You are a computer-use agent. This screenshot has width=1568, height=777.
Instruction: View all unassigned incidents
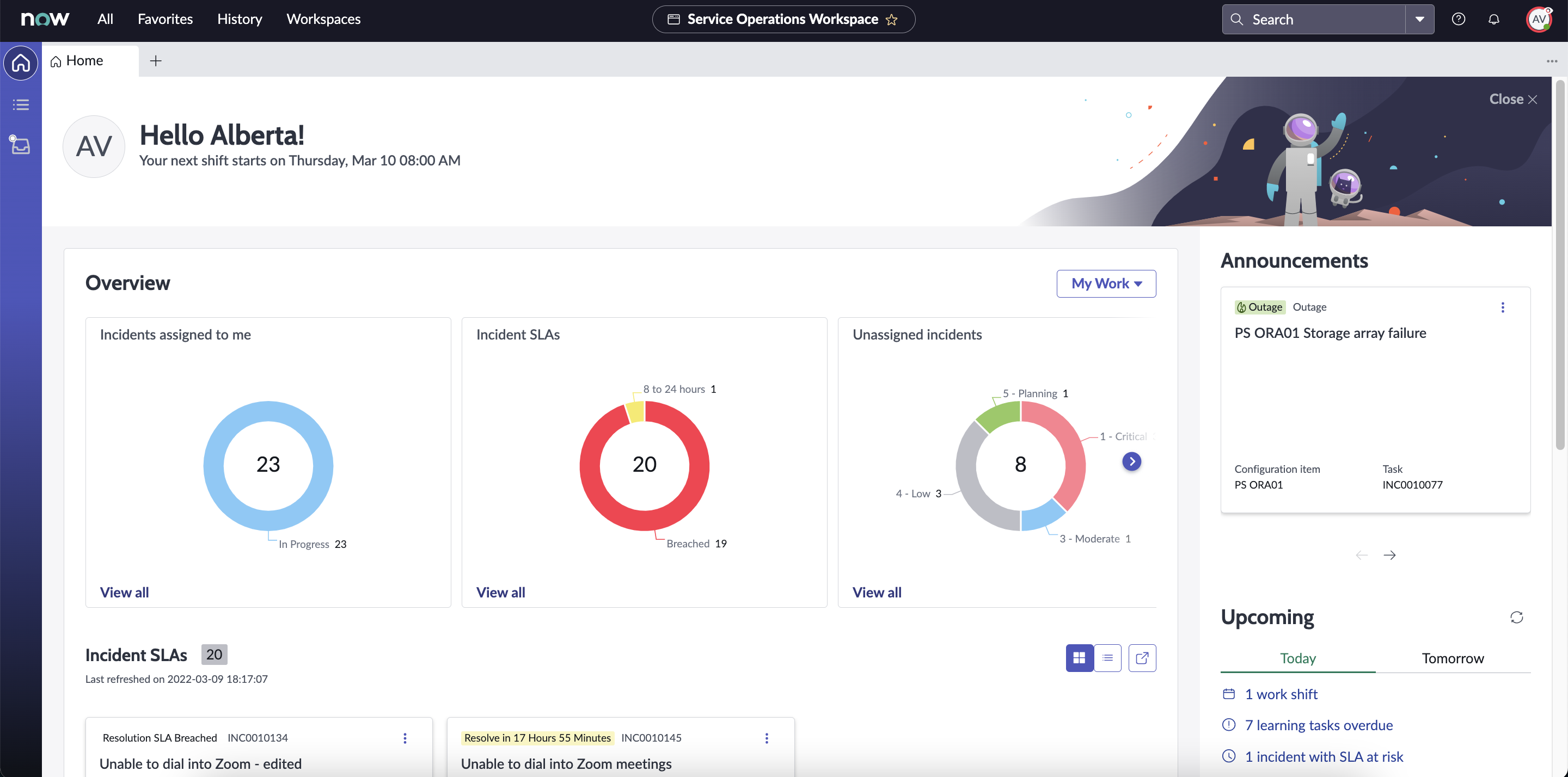coord(877,591)
